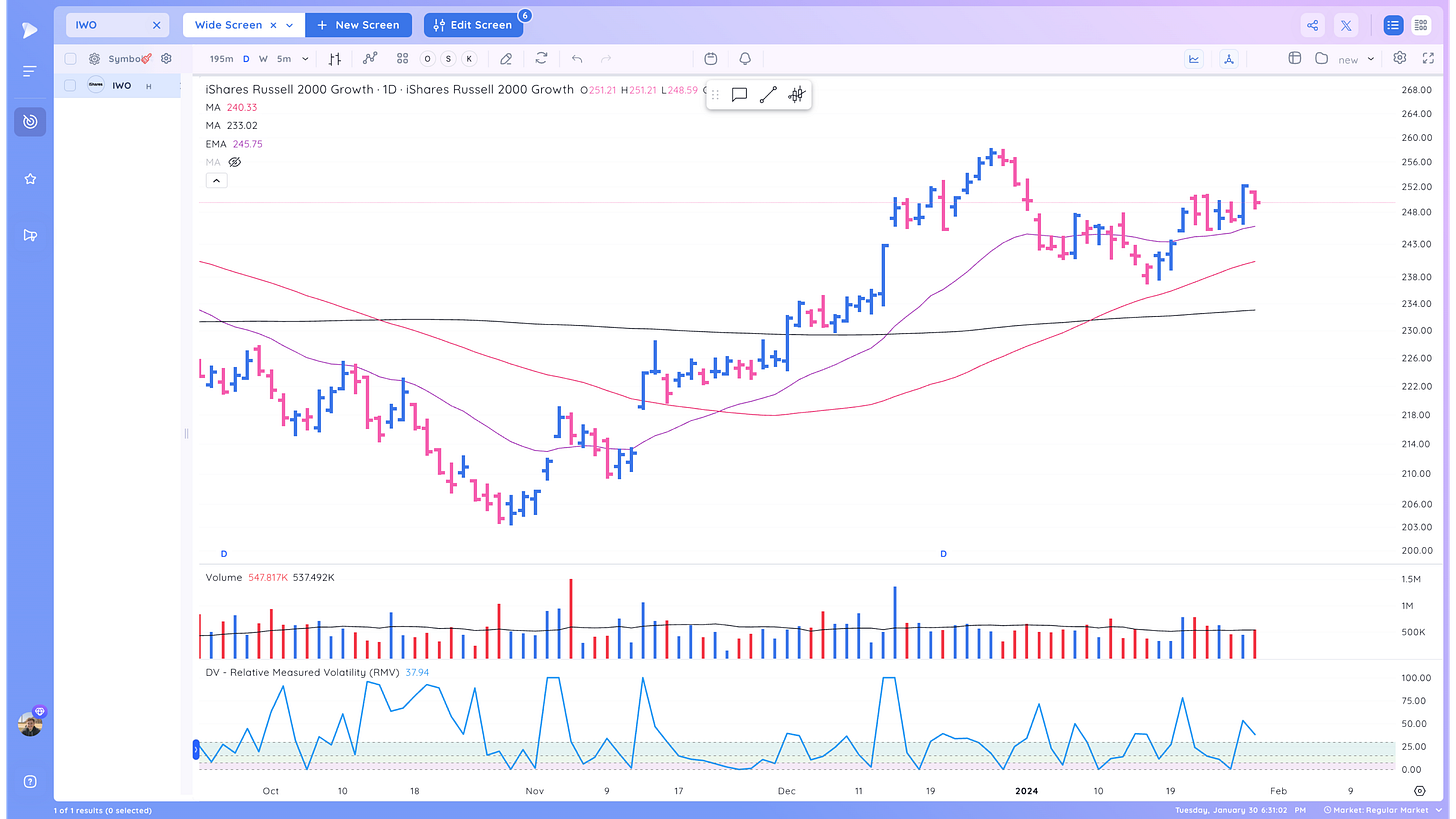Viewport: 1456px width, 819px height.
Task: Open the alerts bell icon
Action: 745,59
